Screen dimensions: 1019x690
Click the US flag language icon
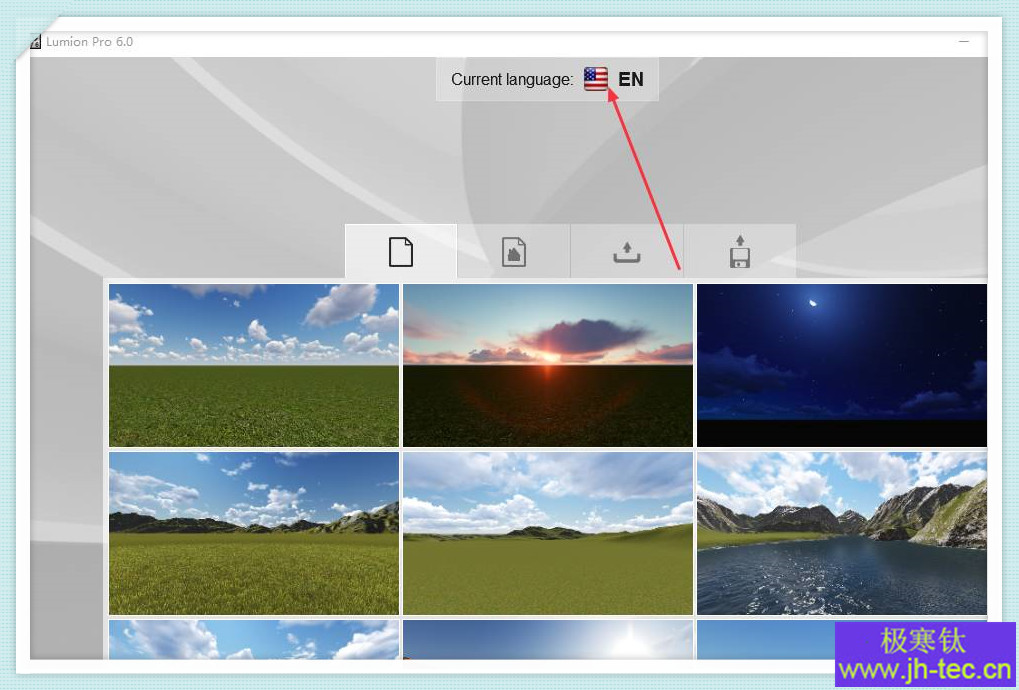[x=595, y=79]
